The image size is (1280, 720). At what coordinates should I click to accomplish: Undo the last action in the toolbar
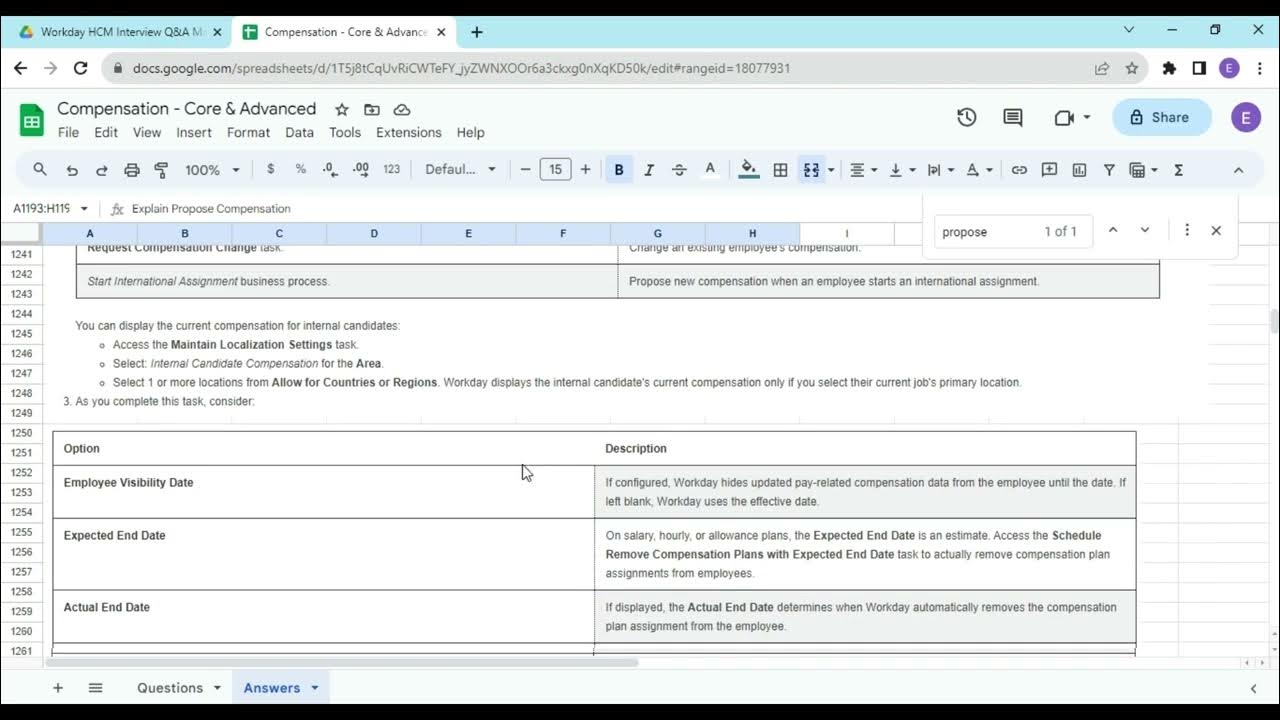coord(71,170)
